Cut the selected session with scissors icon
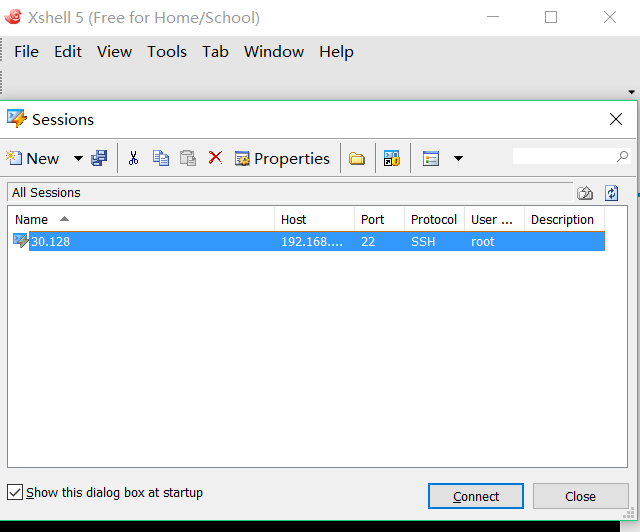The width and height of the screenshot is (640, 532). [x=133, y=158]
